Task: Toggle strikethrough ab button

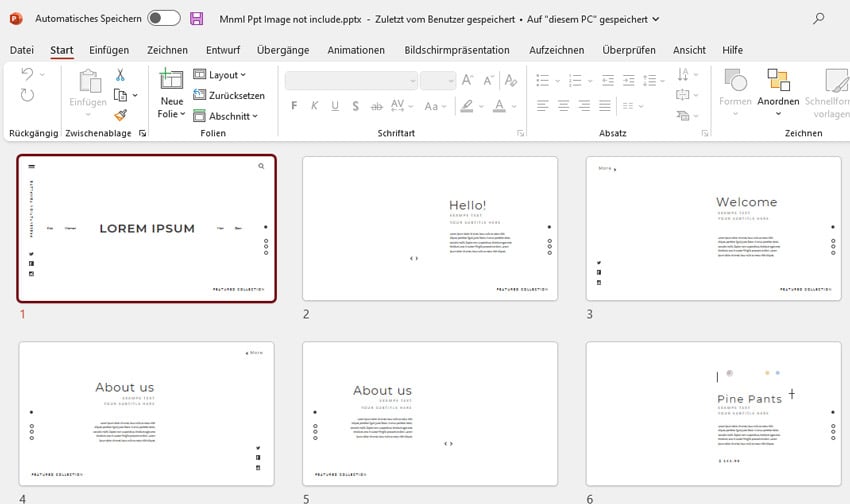Action: [377, 106]
